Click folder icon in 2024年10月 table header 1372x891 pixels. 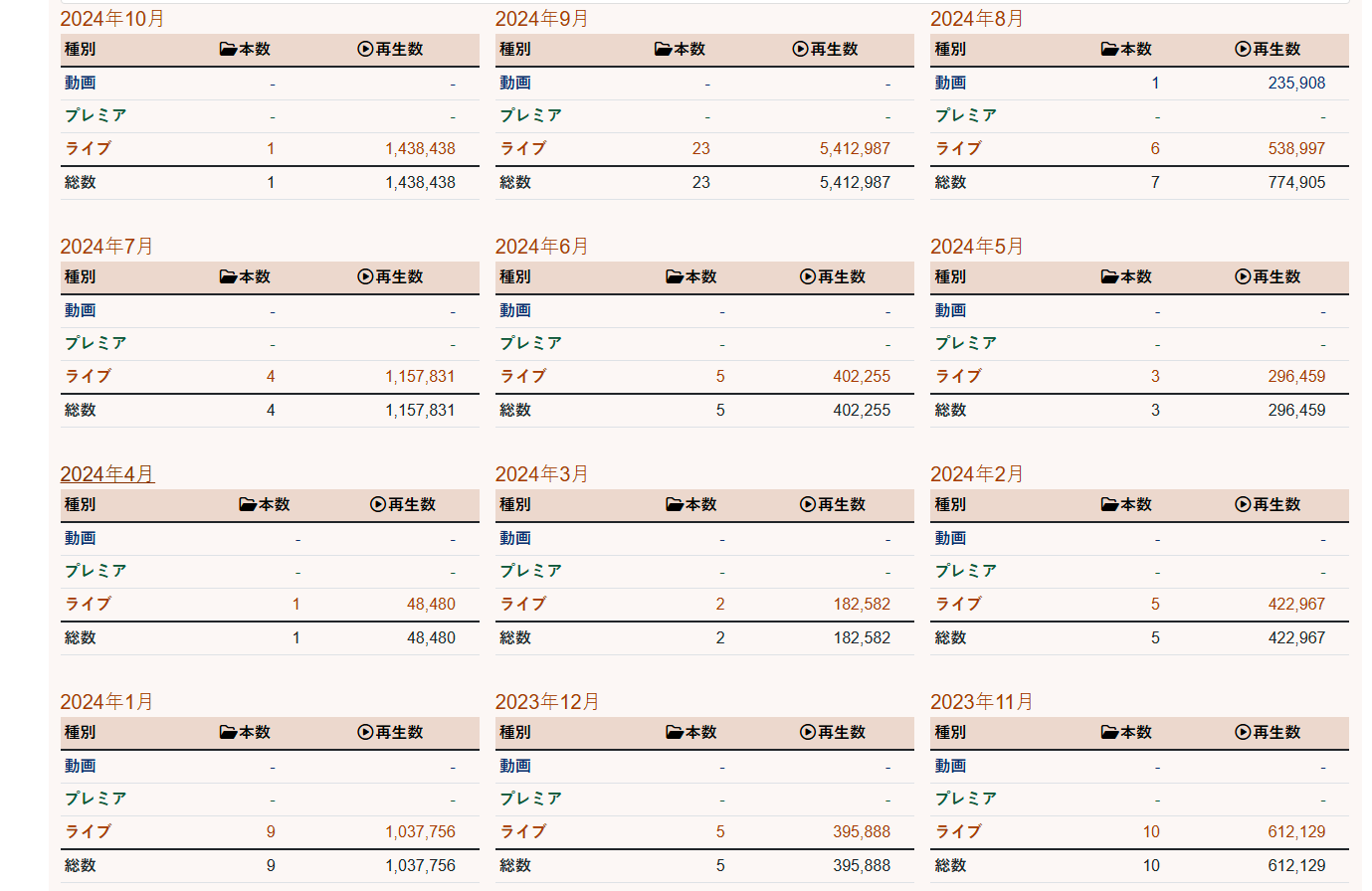click(228, 49)
